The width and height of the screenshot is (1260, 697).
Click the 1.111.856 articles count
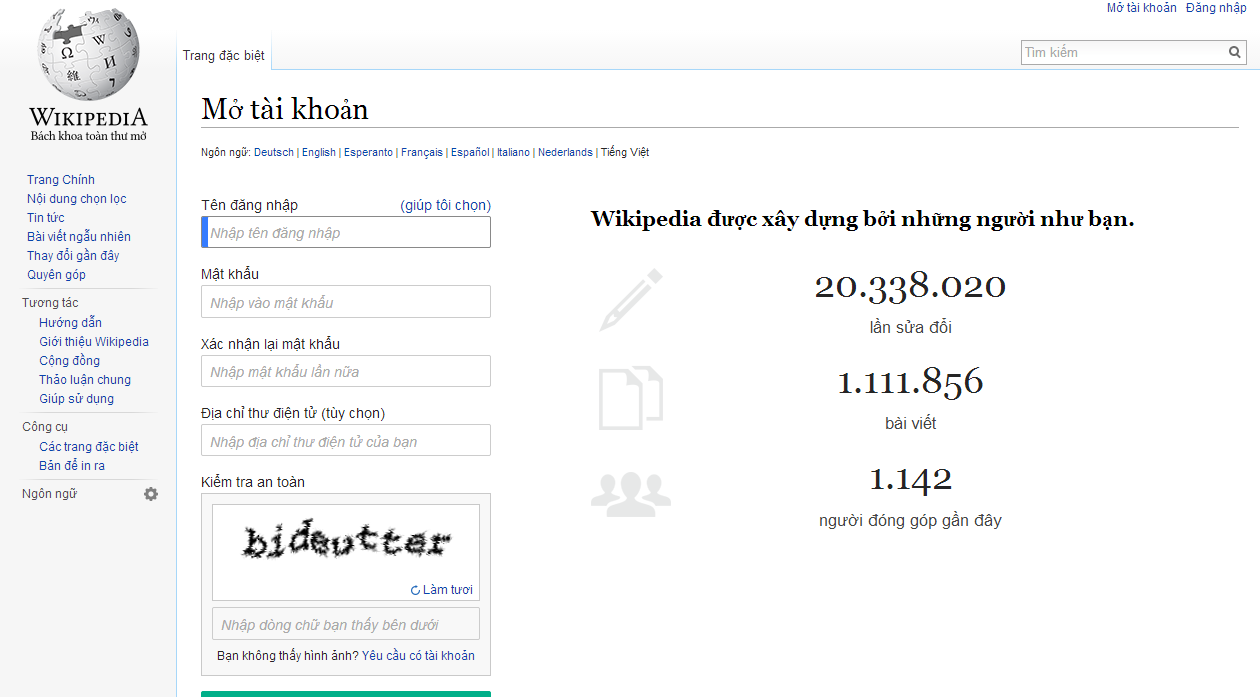click(x=910, y=381)
